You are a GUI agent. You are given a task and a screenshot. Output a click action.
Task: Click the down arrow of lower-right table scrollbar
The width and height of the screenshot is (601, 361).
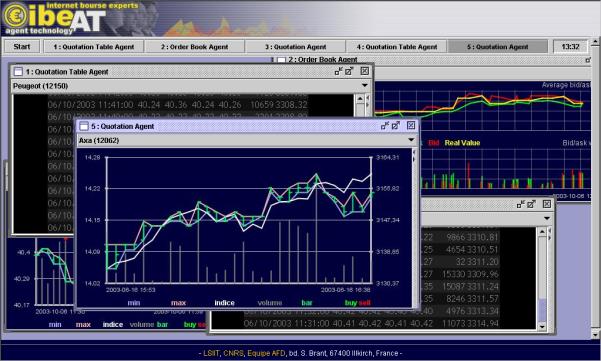click(542, 327)
